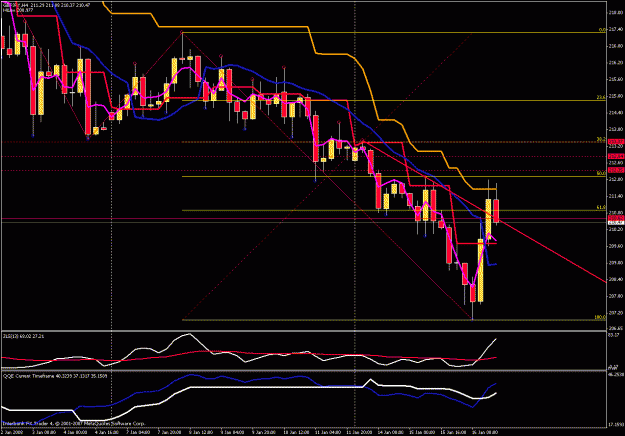
Task: Click the 4 Jan 00:00 time label
Action: [75, 432]
